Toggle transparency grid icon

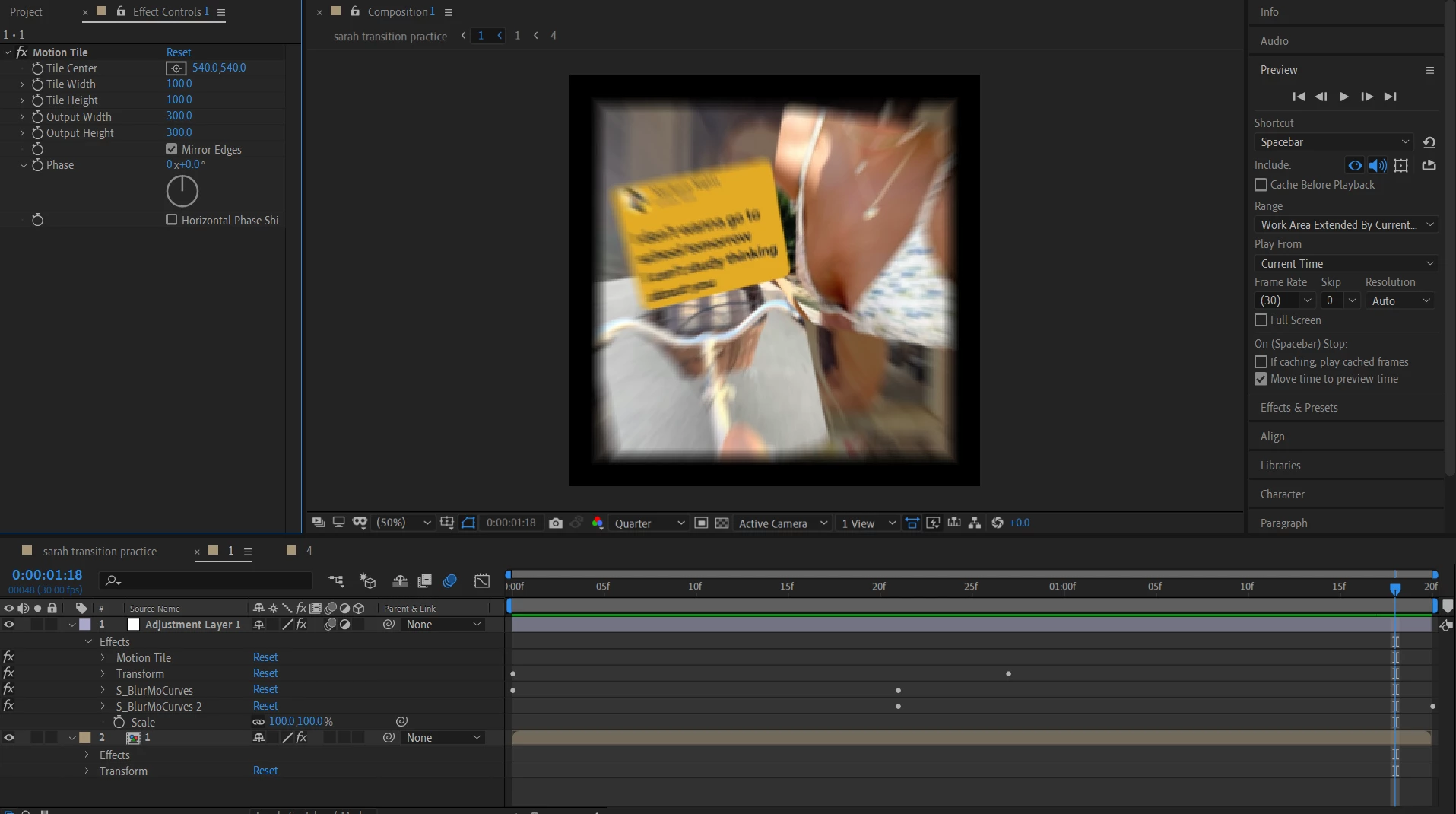(722, 523)
